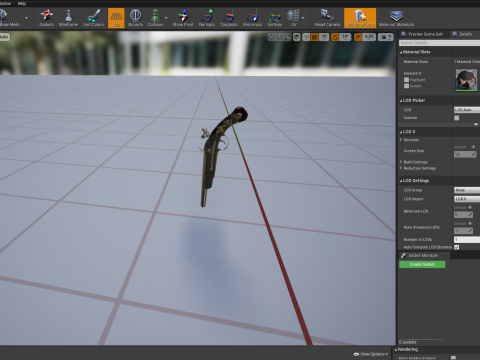Collapse the LOD 0 section

coord(401,132)
